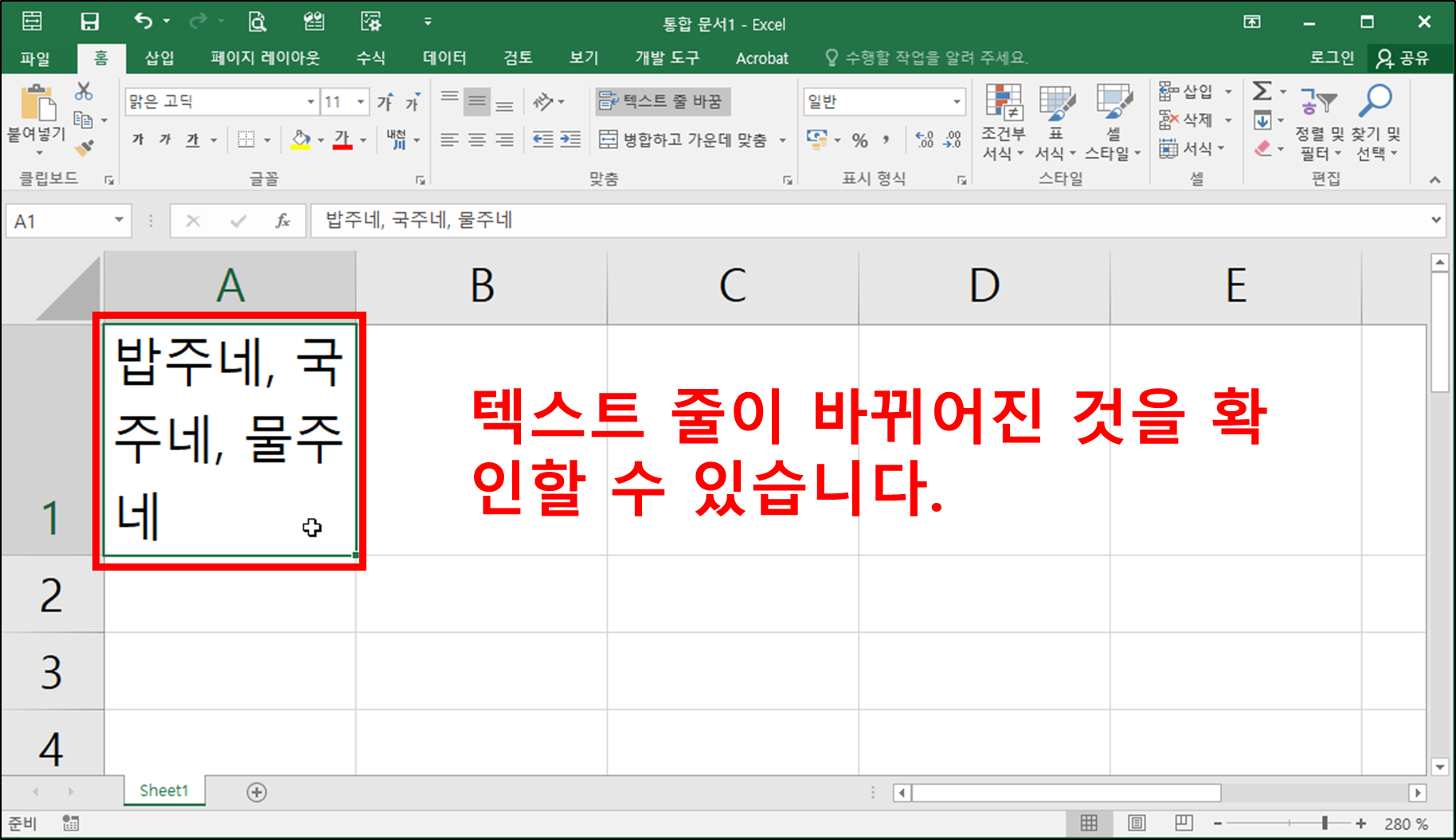
Task: Click the 정렬 및 필터 icon
Action: click(1318, 120)
